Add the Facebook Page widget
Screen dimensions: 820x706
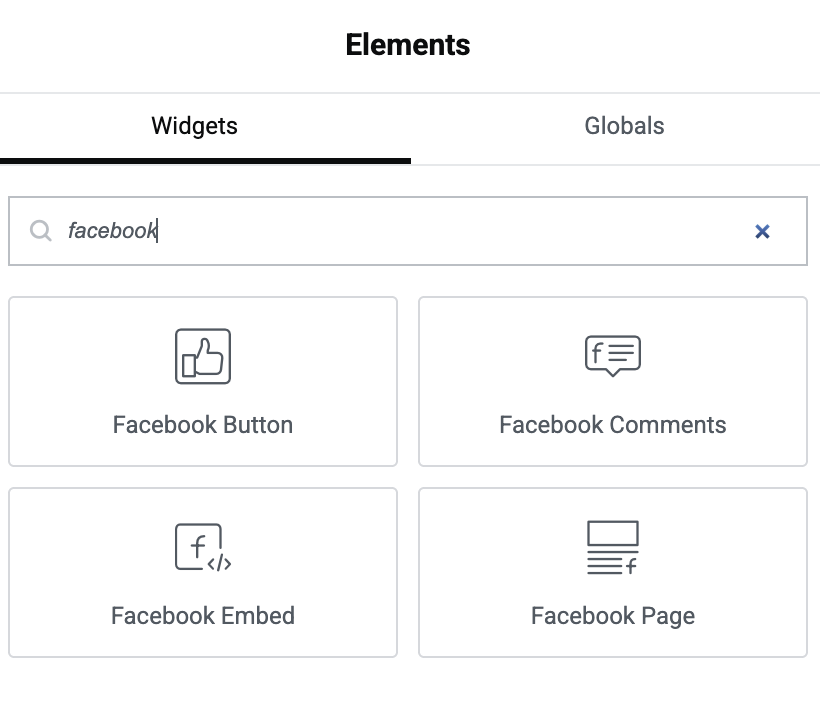[x=613, y=572]
